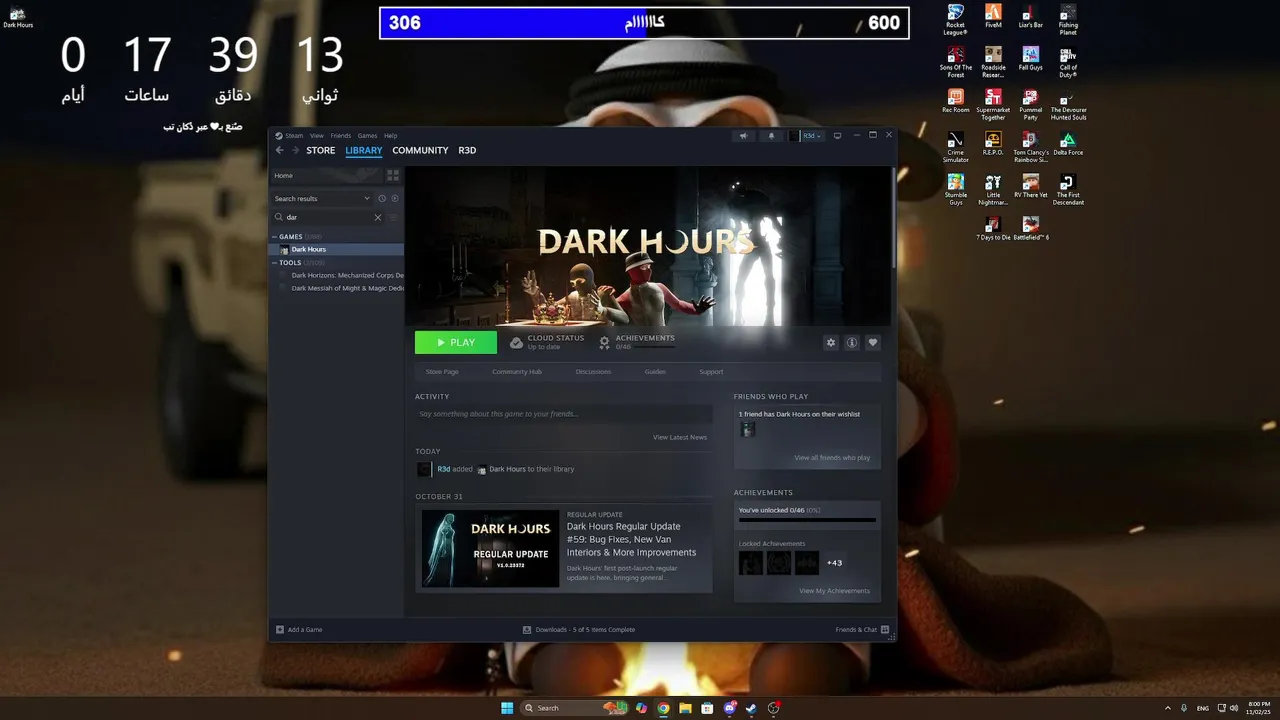Open the Help menu

pos(391,136)
